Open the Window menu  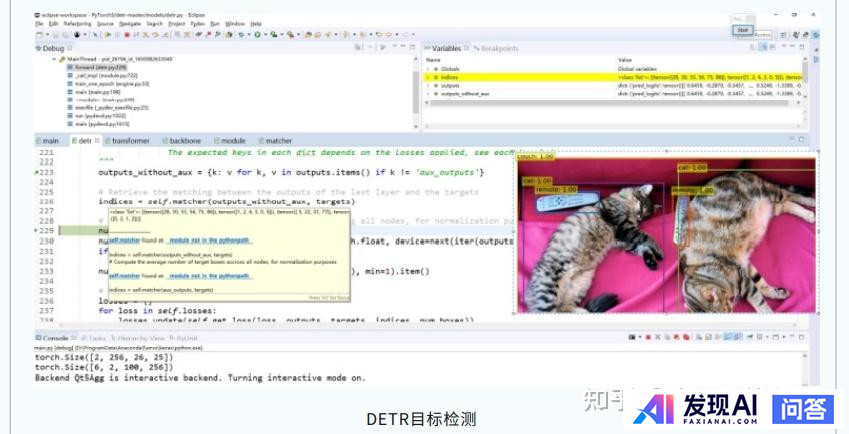[234, 24]
